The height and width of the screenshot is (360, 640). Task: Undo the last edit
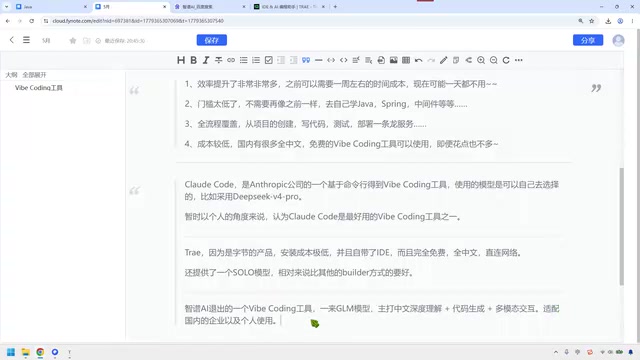[x=418, y=60]
